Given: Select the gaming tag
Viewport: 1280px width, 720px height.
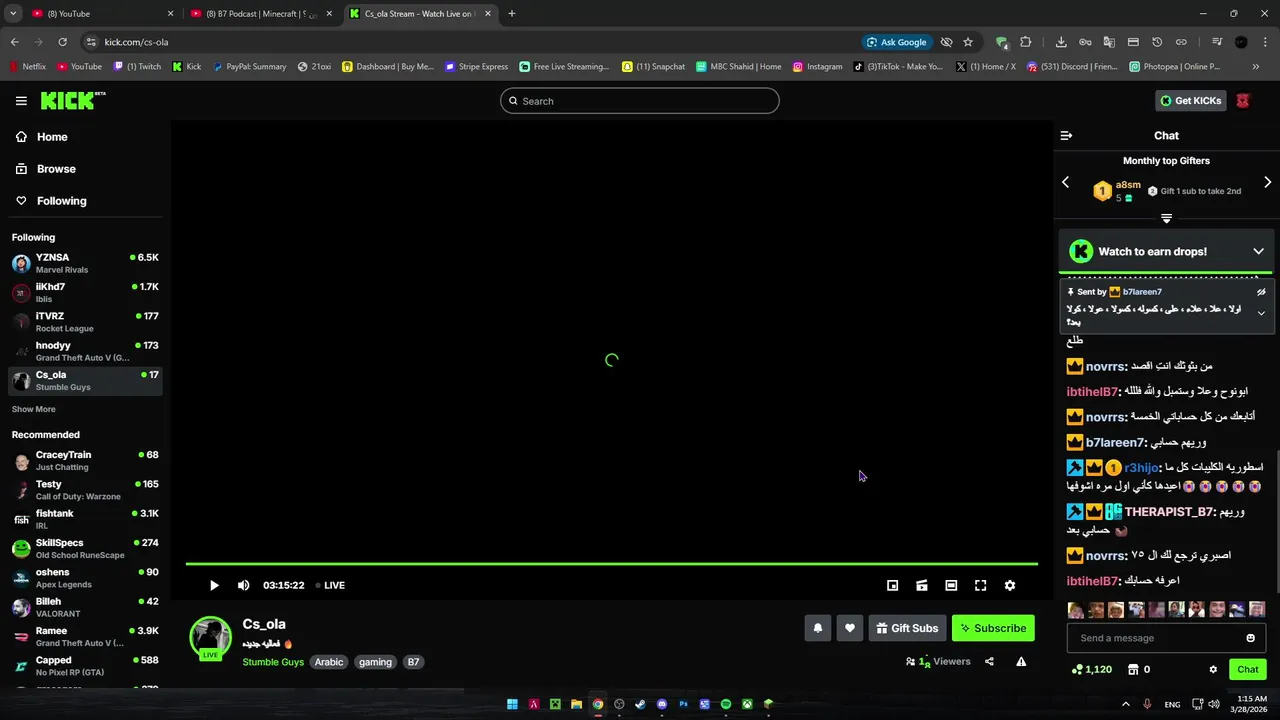Looking at the screenshot, I should coord(375,662).
